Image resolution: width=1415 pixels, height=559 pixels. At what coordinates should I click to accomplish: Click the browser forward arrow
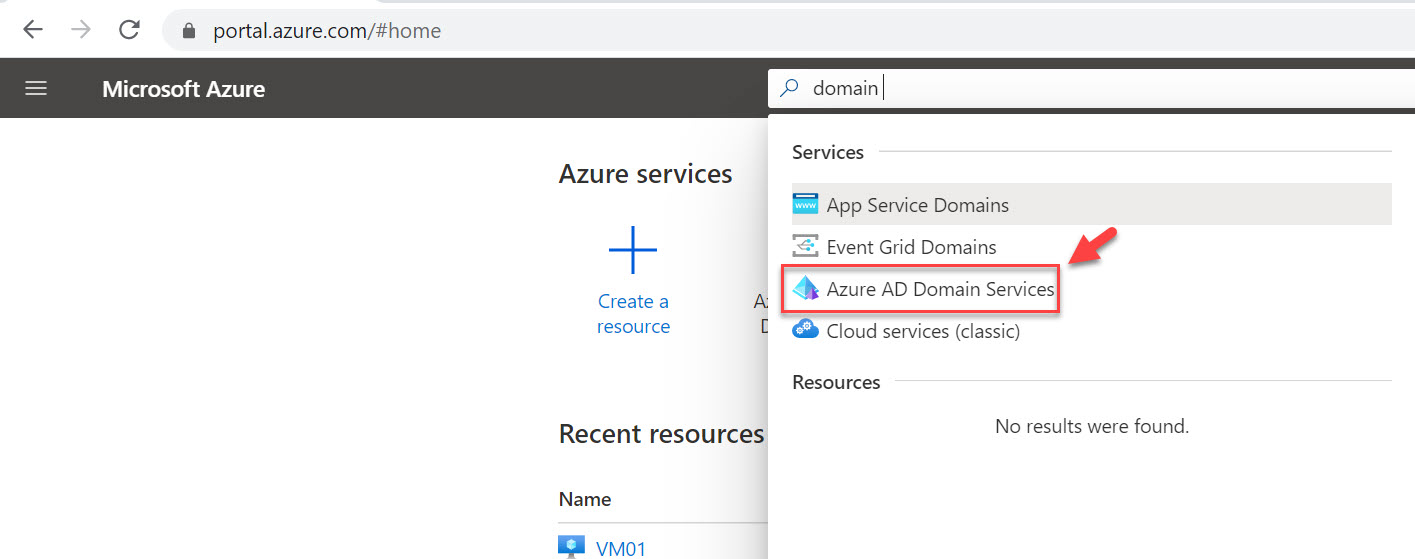81,30
